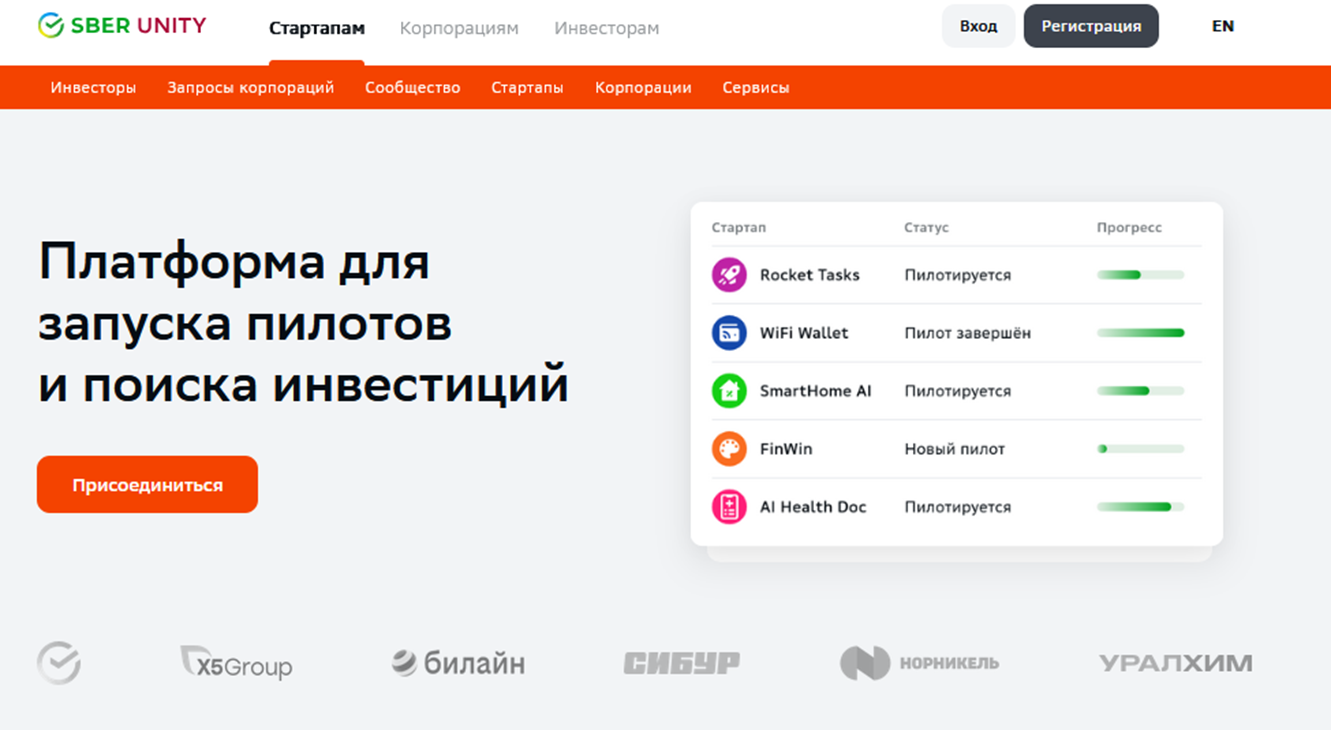
Task: Click the SmartHome AI green house icon
Action: pos(729,391)
